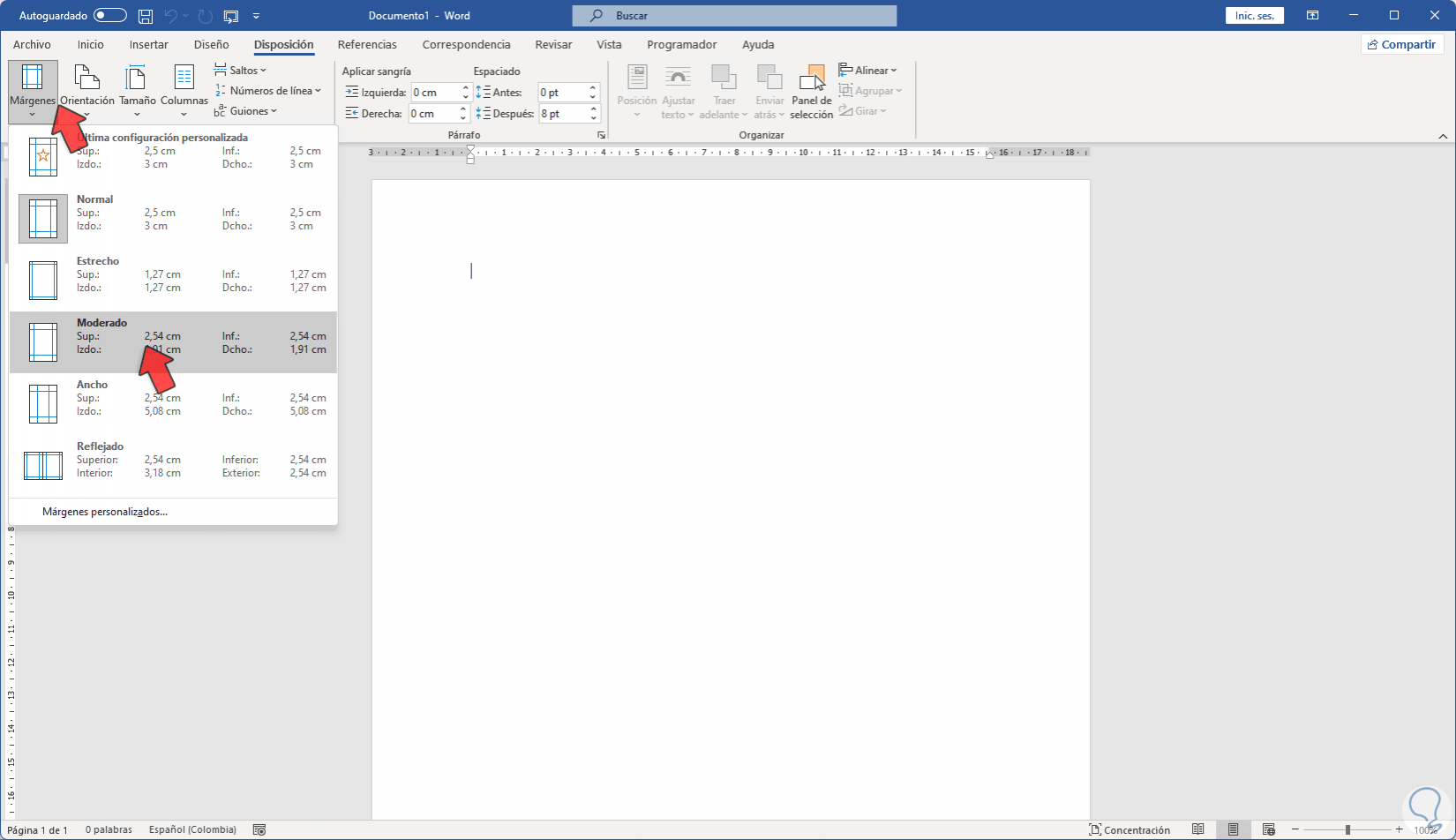Viewport: 1456px width, 840px height.
Task: Switch to the Insertar ribbon tab
Action: [148, 44]
